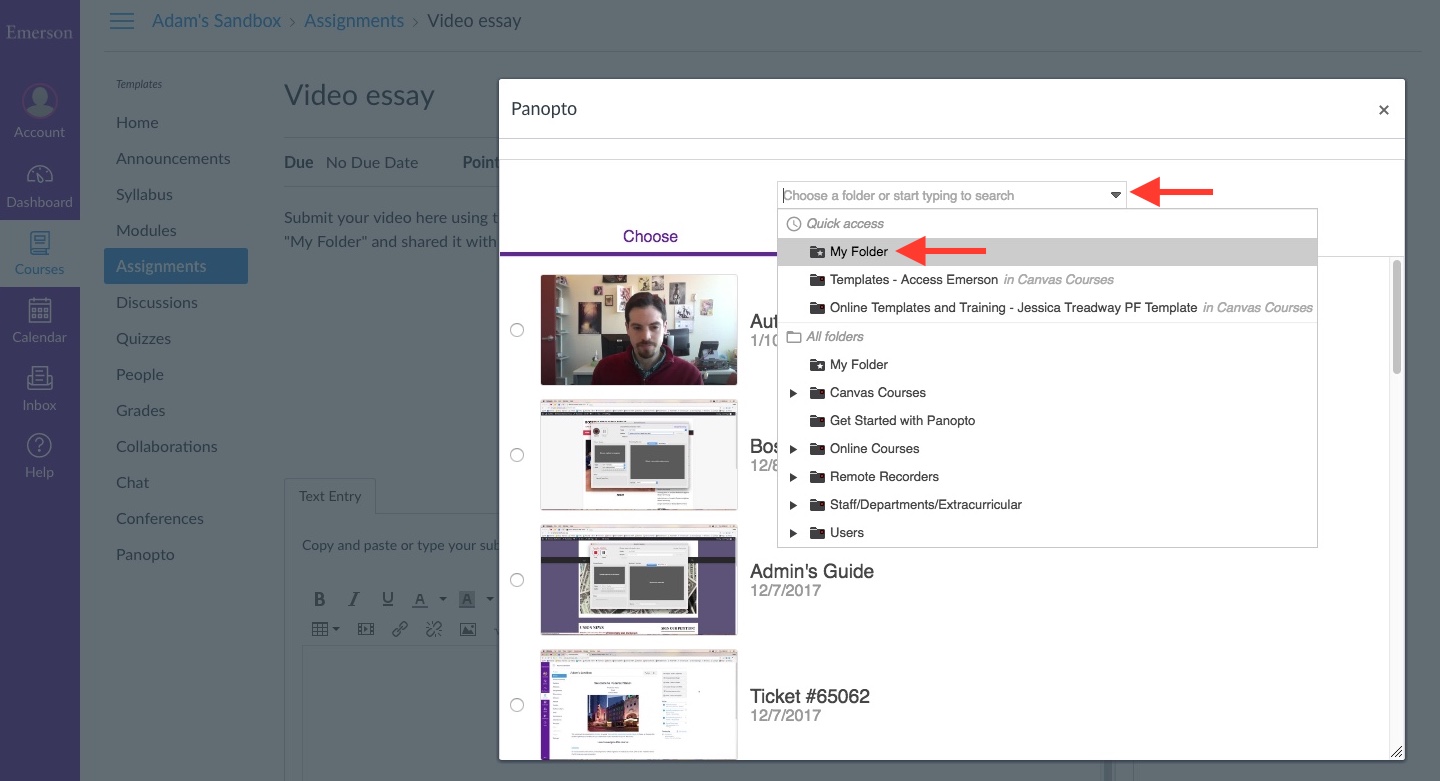
Task: Switch to the Choose tab in Panopto
Action: (x=650, y=236)
